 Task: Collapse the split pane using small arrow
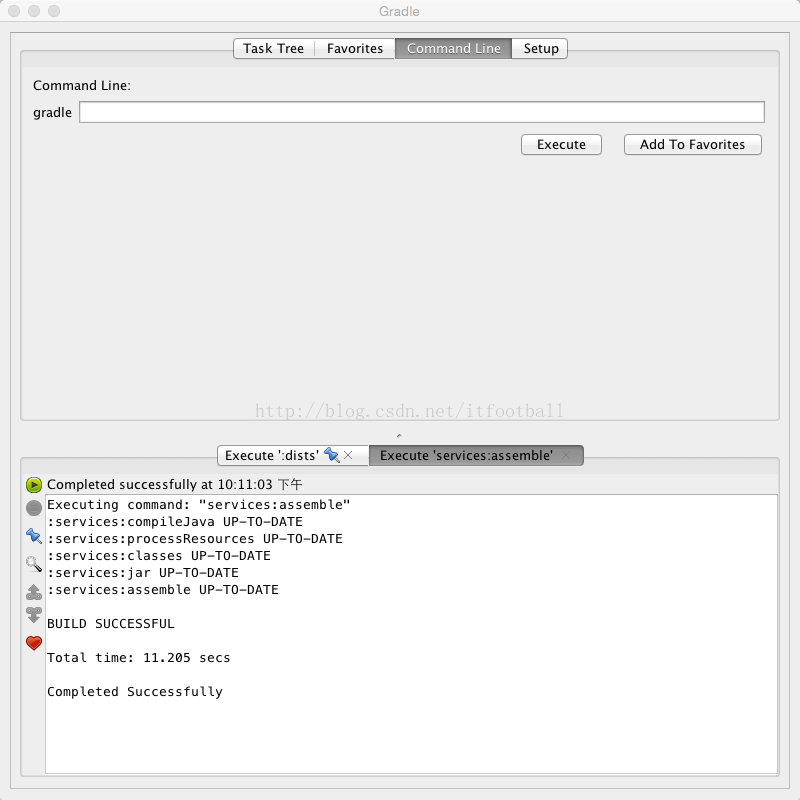[x=399, y=436]
